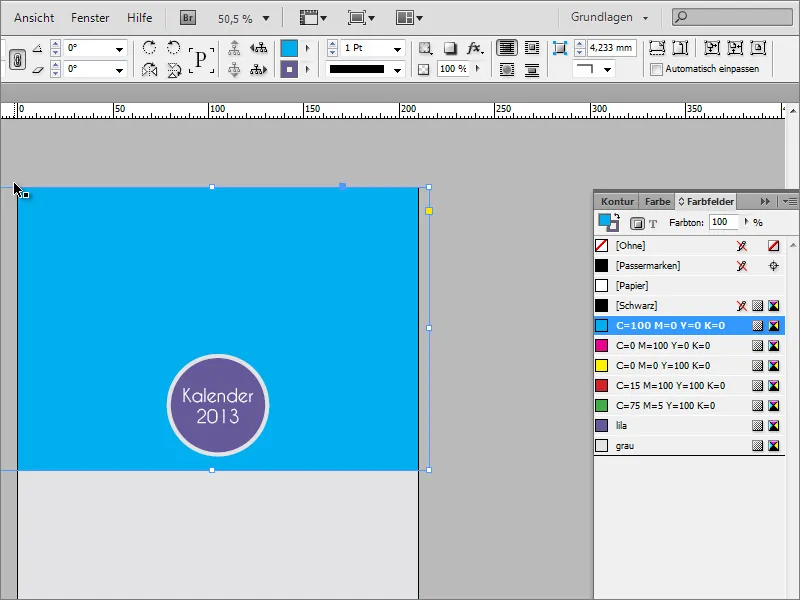Open the opacity slider arrow next to 100 %

478,68
